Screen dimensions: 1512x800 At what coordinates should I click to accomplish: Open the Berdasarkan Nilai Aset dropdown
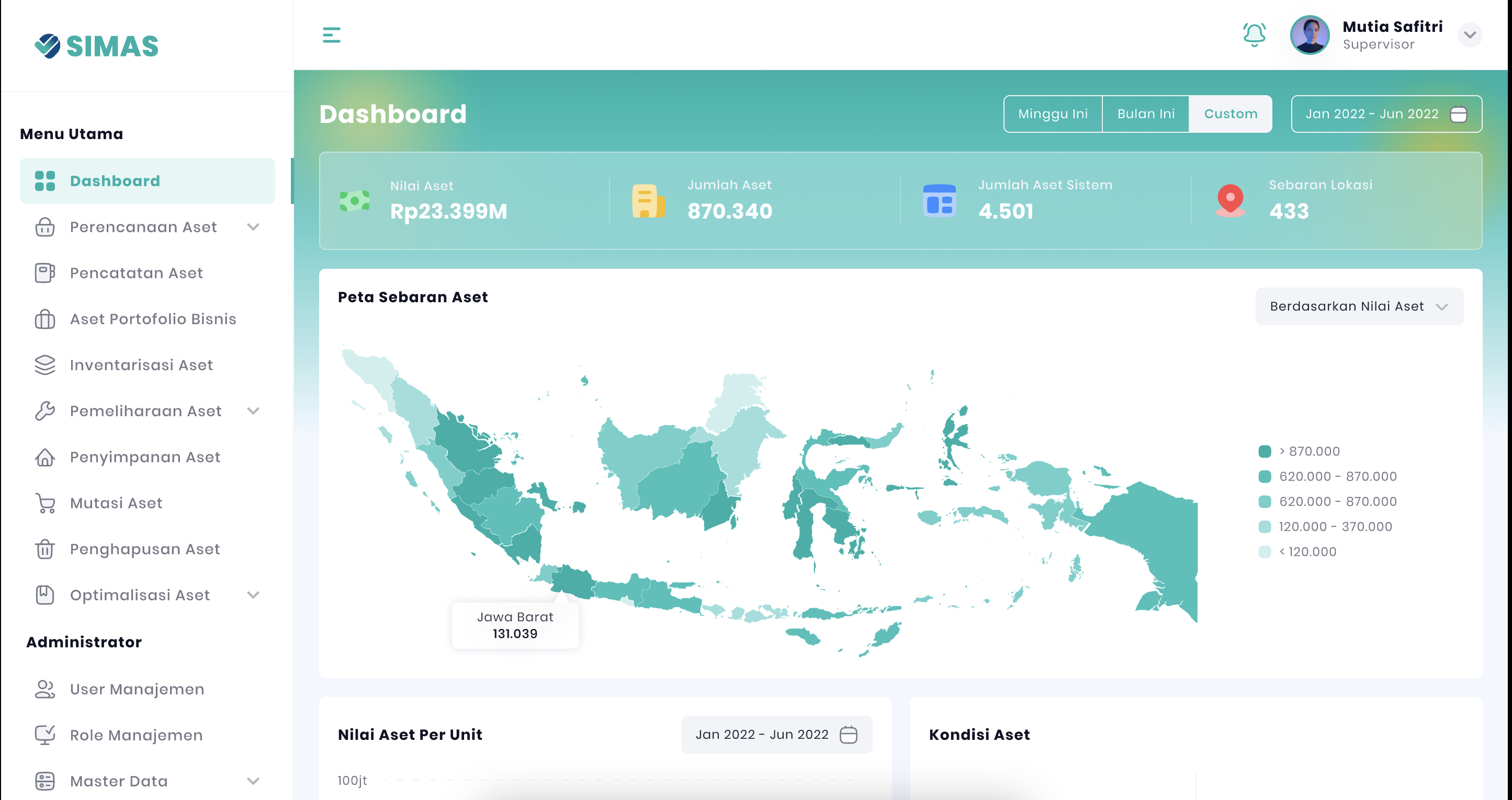tap(1358, 306)
